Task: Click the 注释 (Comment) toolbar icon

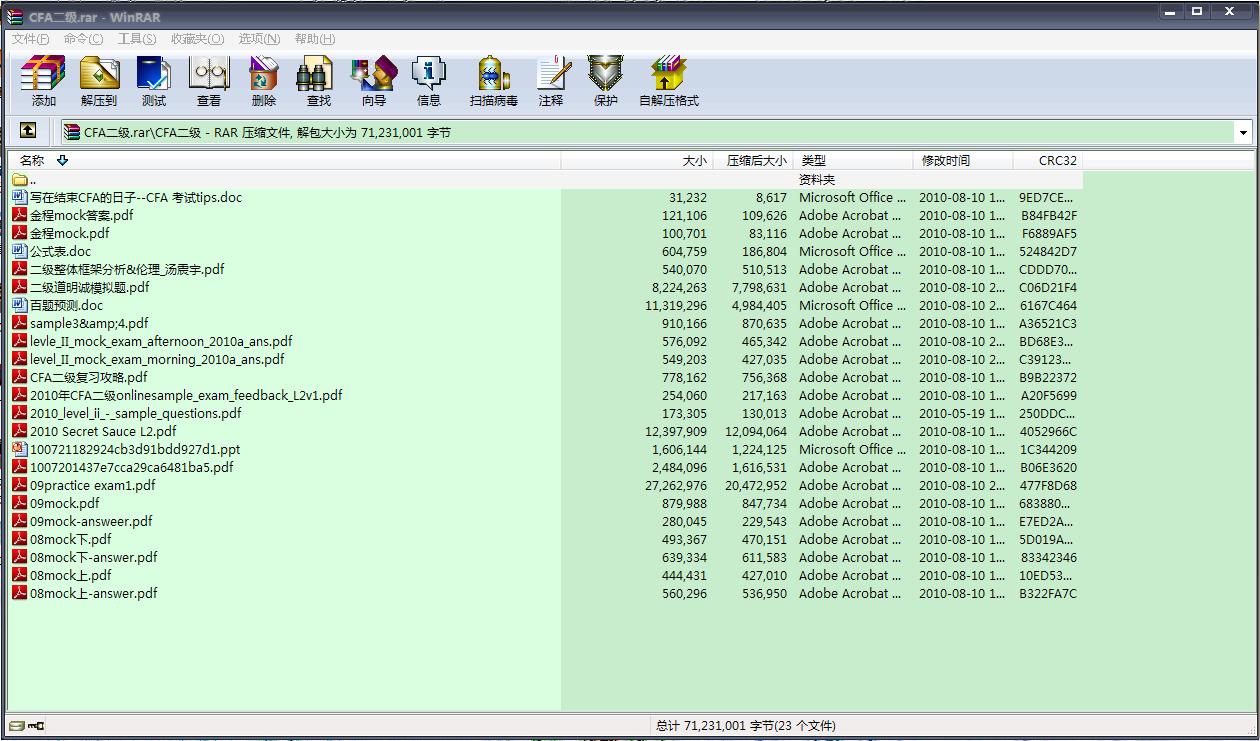Action: point(552,75)
